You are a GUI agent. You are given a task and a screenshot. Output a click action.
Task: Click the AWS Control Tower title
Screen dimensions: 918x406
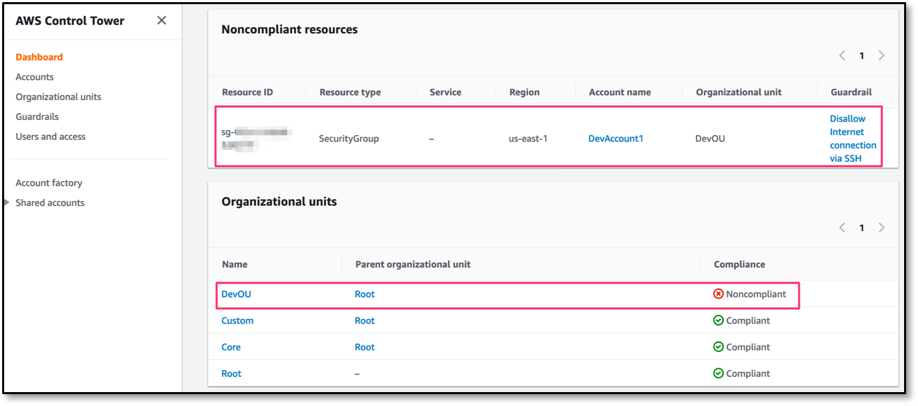pyautogui.click(x=70, y=21)
